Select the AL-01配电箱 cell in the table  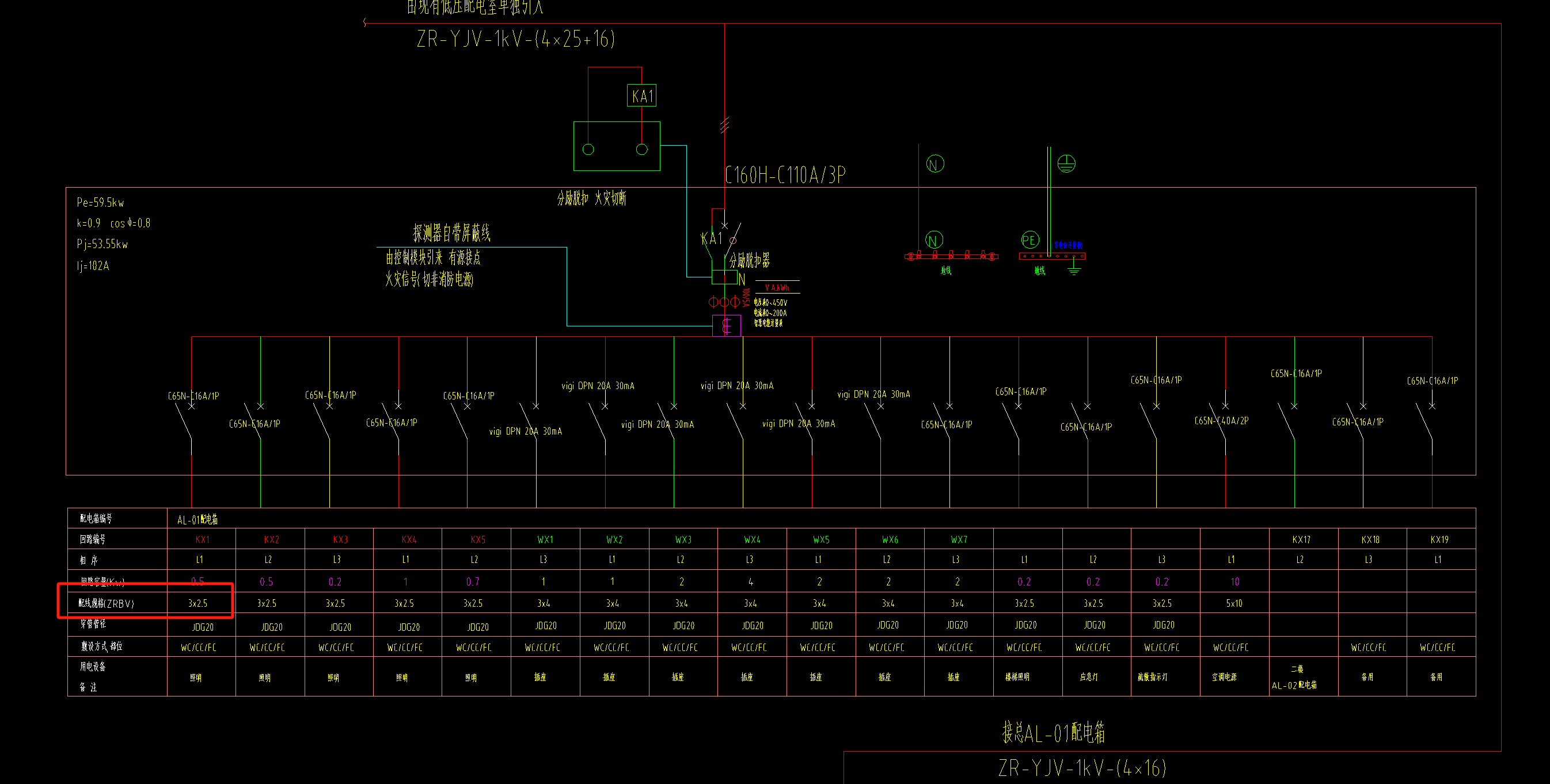197,519
